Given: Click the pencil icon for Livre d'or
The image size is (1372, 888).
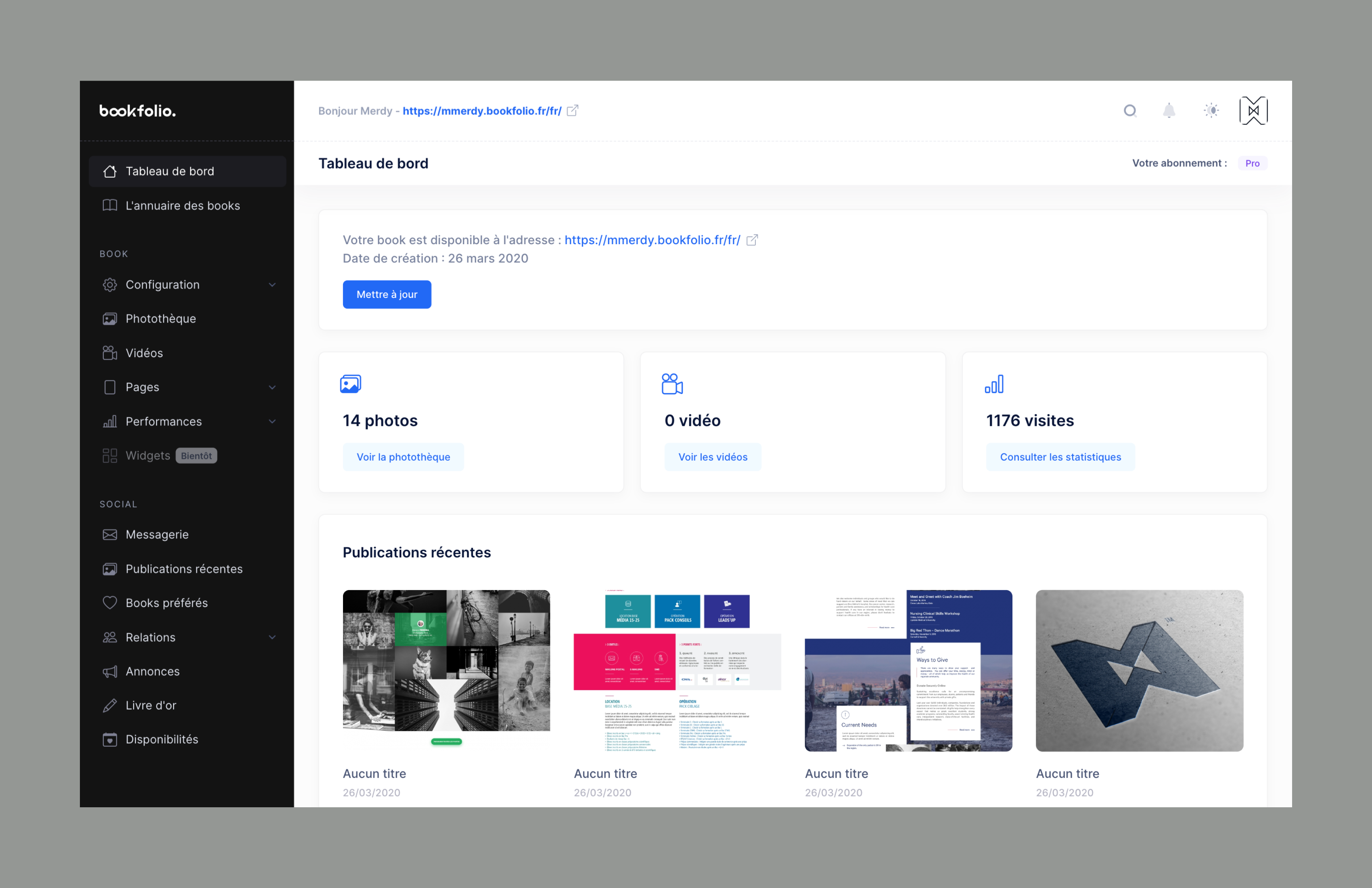Looking at the screenshot, I should coord(109,705).
